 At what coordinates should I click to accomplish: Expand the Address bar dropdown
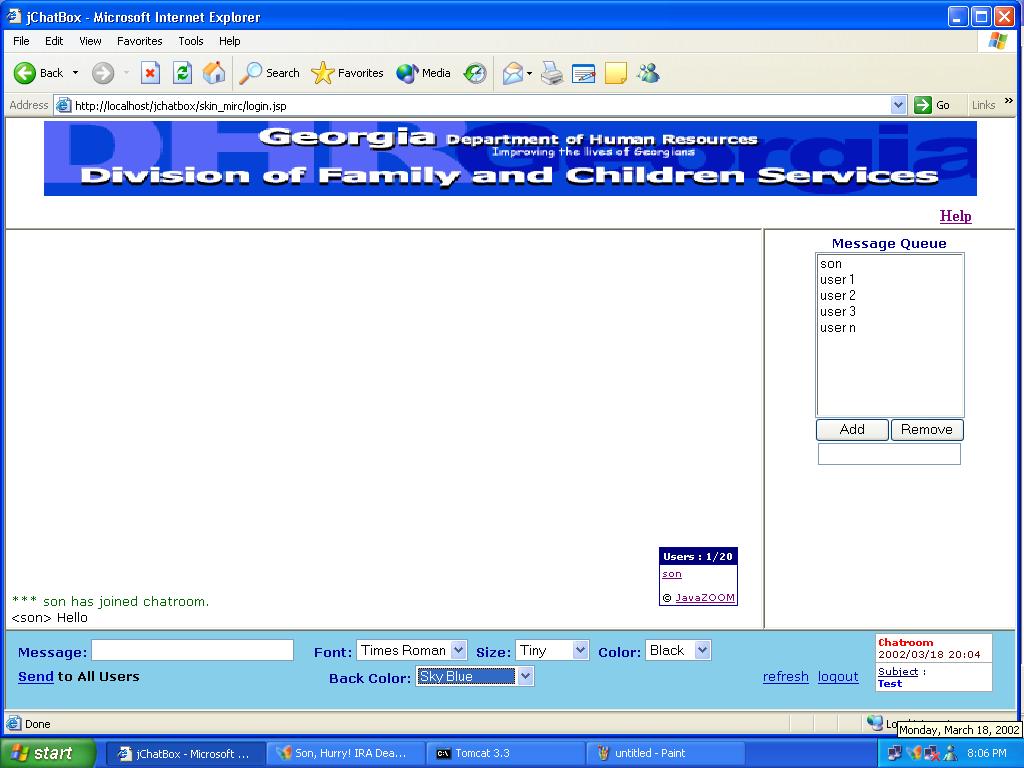(x=899, y=105)
